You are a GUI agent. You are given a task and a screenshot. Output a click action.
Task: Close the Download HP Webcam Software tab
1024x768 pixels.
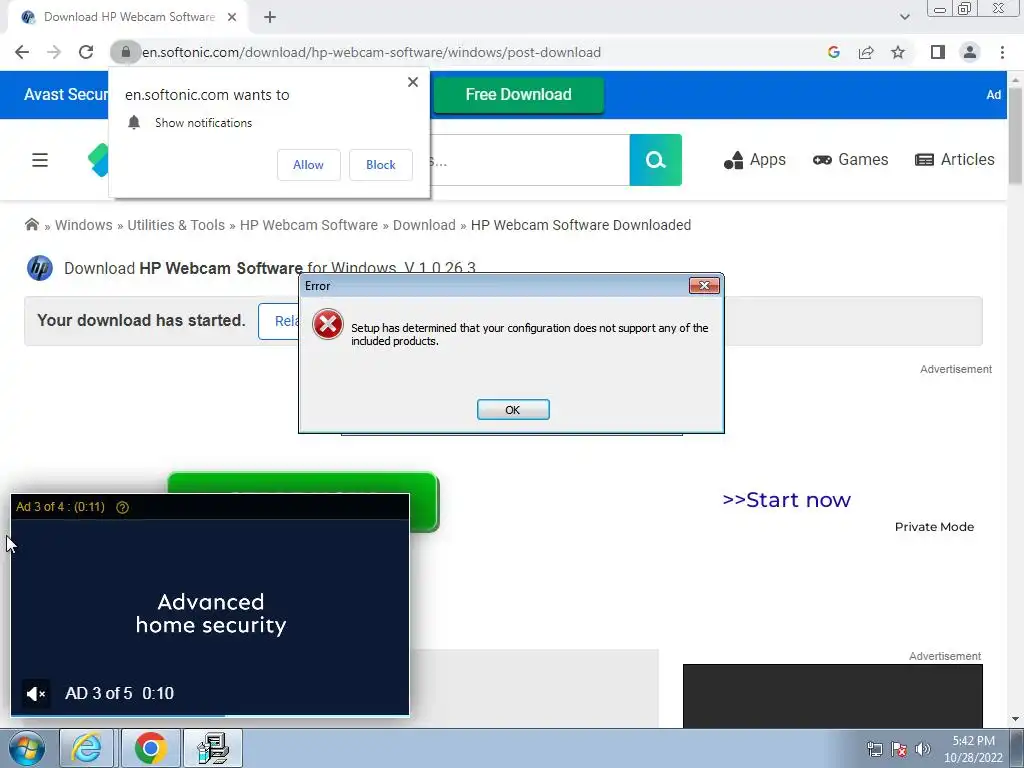pos(232,17)
